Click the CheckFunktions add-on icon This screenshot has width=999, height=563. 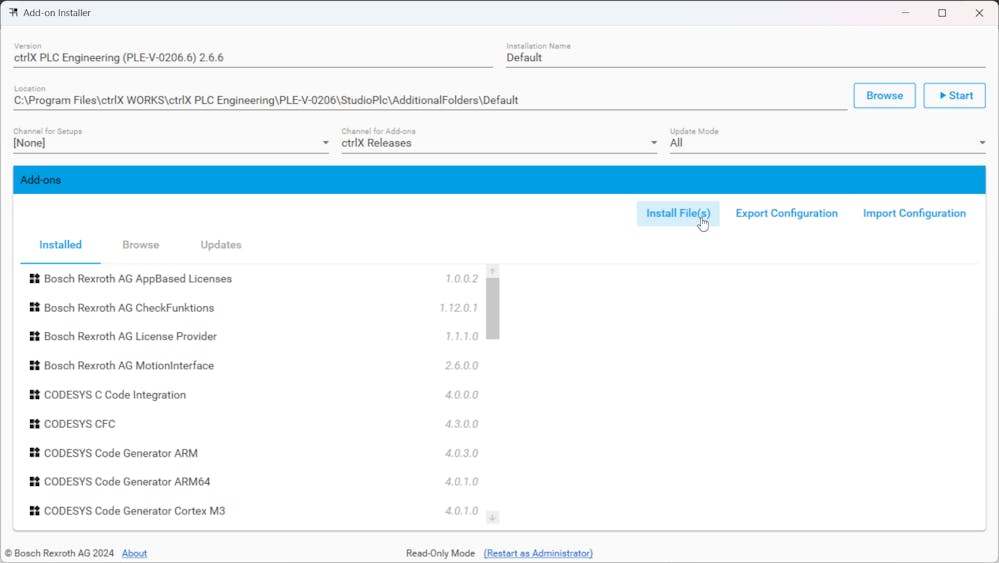(34, 307)
